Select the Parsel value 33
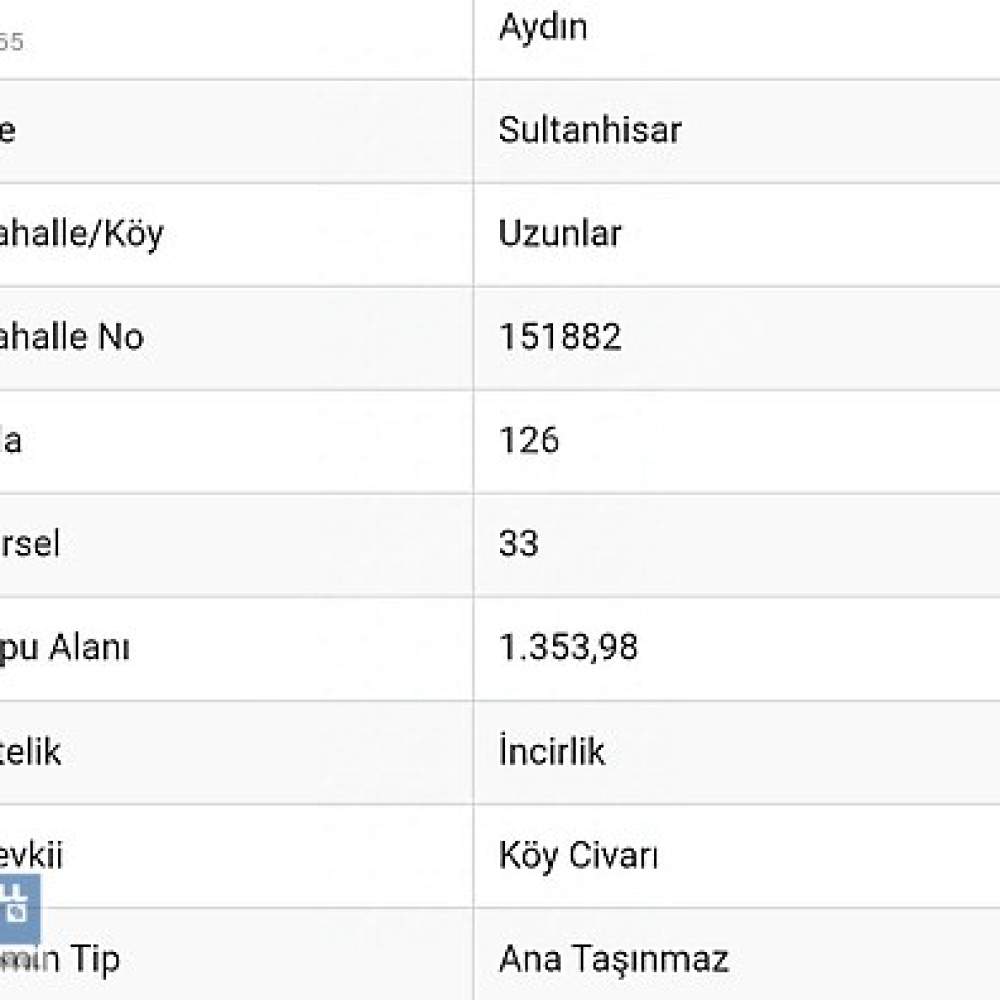This screenshot has height=1000, width=1000. click(518, 544)
